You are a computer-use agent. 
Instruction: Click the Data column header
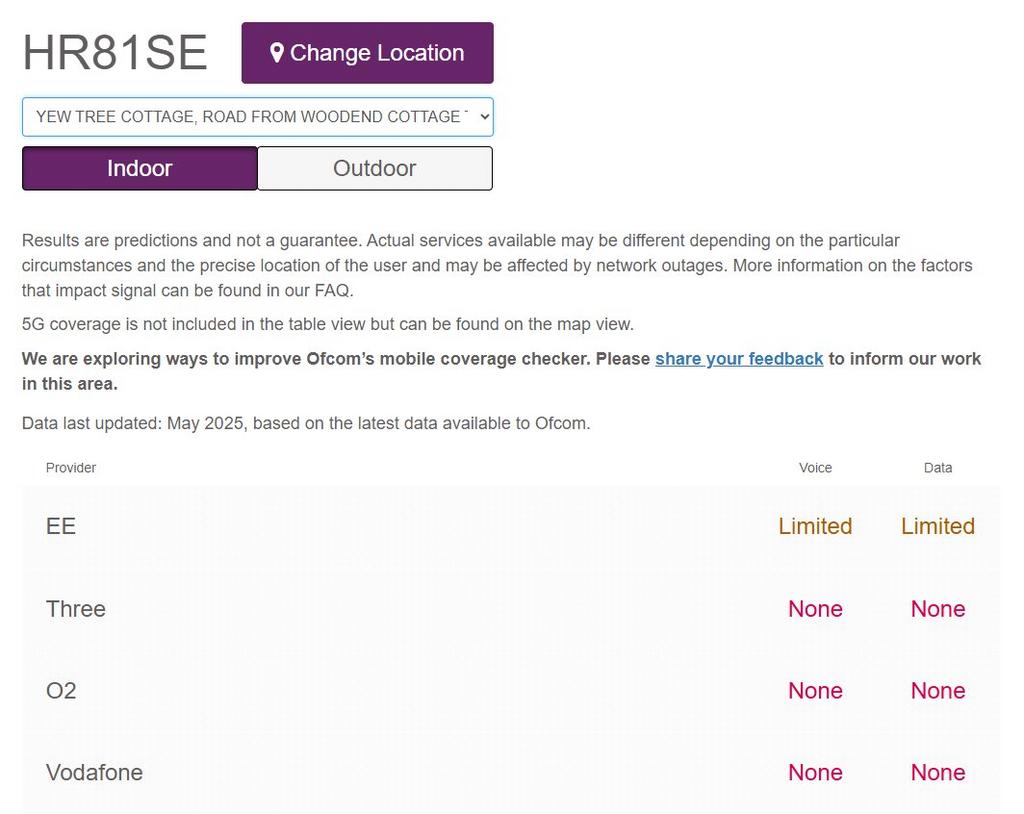click(938, 468)
